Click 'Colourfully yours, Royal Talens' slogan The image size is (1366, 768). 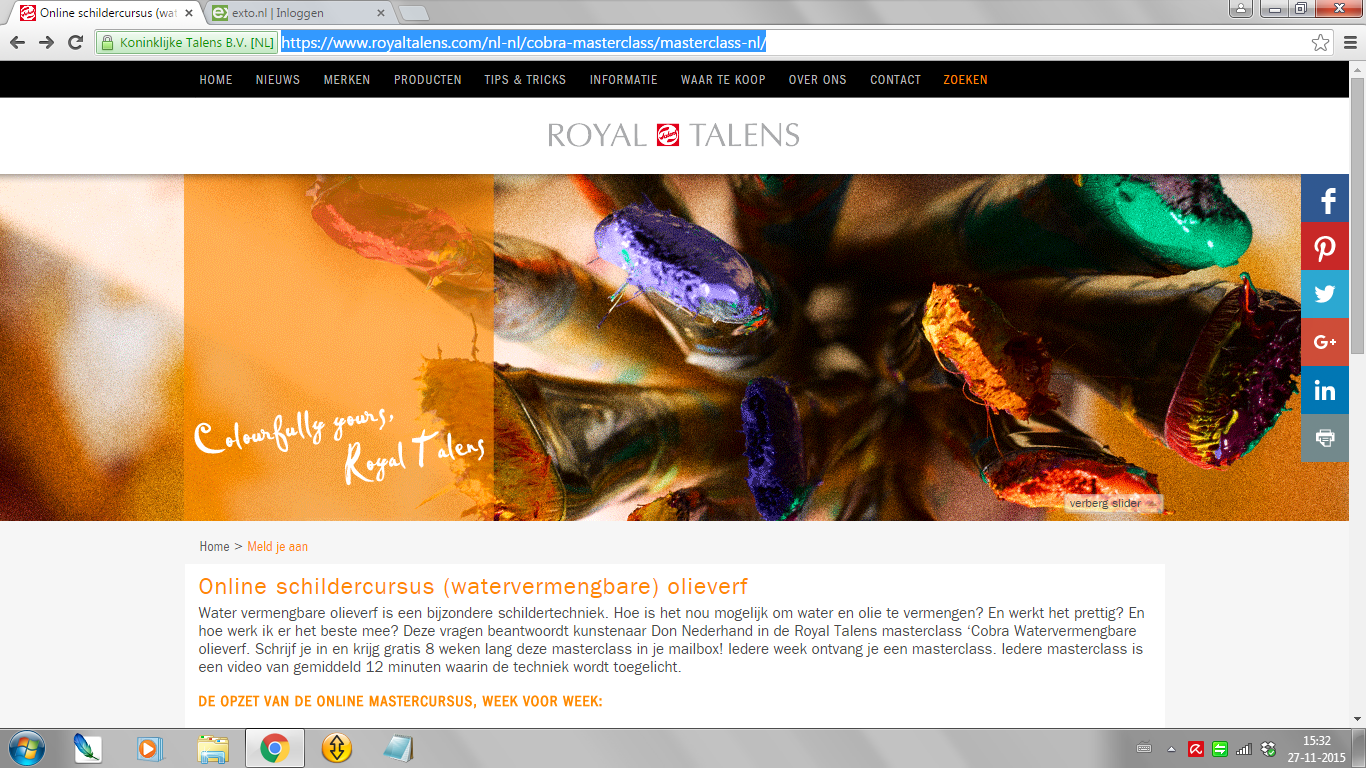[339, 447]
